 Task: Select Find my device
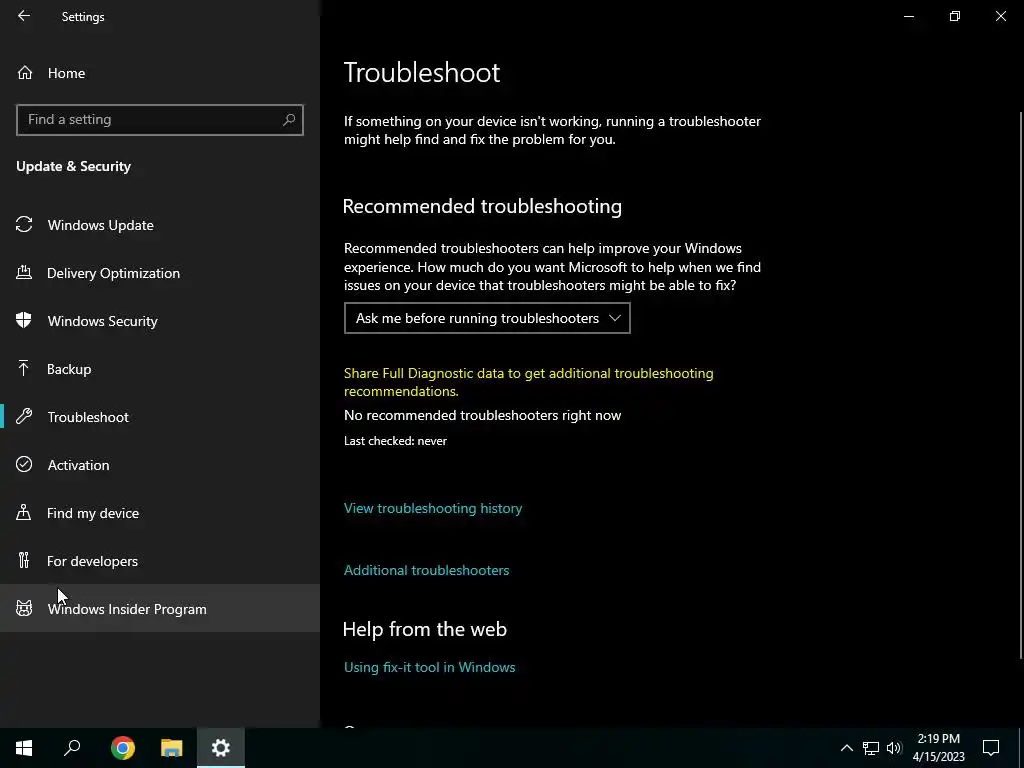coord(160,513)
